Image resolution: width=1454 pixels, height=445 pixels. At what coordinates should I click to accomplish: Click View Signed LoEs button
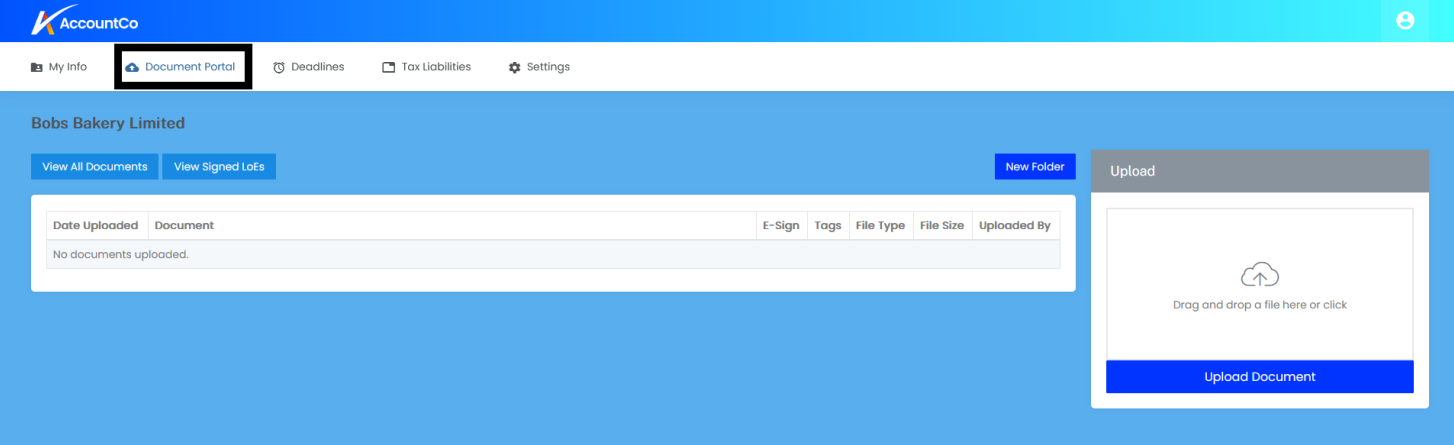click(x=219, y=167)
